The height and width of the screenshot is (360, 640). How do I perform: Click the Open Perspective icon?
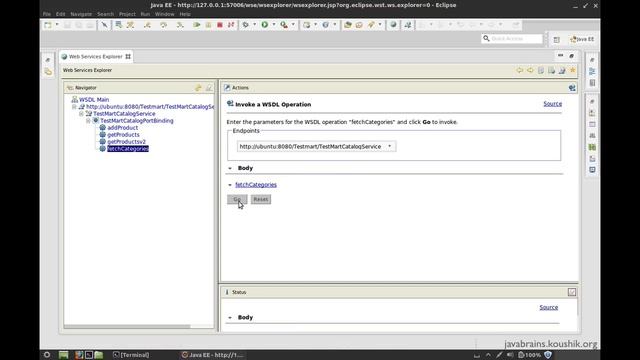(x=557, y=39)
